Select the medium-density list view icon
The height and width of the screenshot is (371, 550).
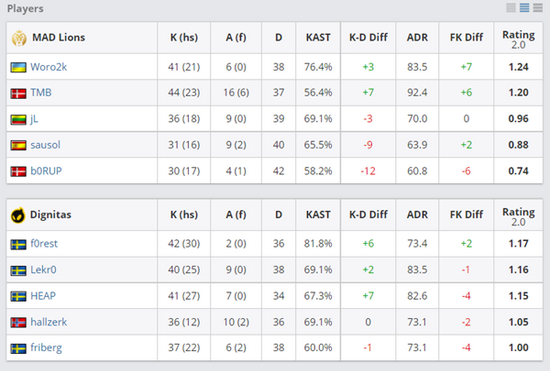point(524,8)
